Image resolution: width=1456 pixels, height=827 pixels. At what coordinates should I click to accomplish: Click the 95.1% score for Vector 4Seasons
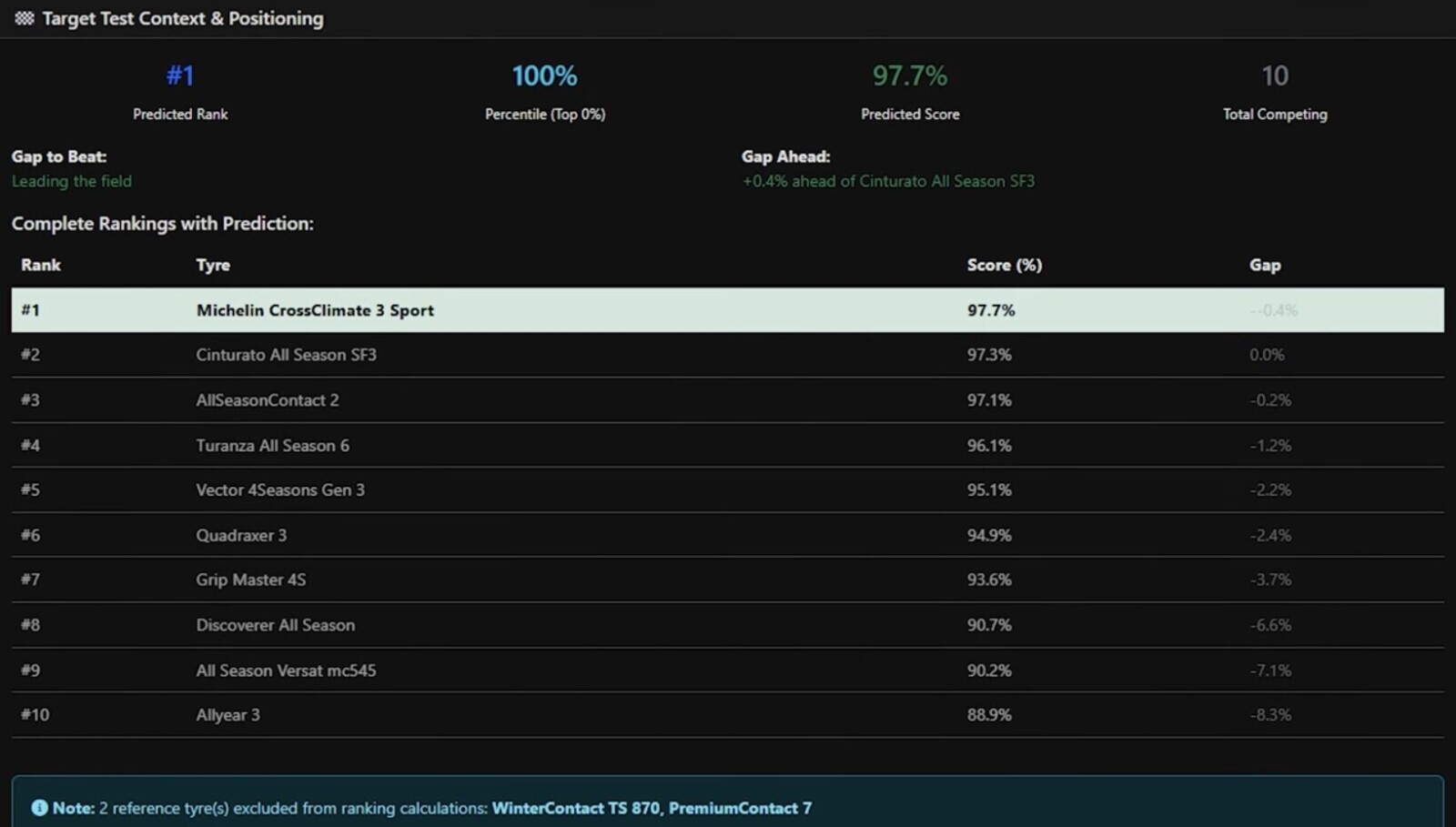tap(989, 489)
